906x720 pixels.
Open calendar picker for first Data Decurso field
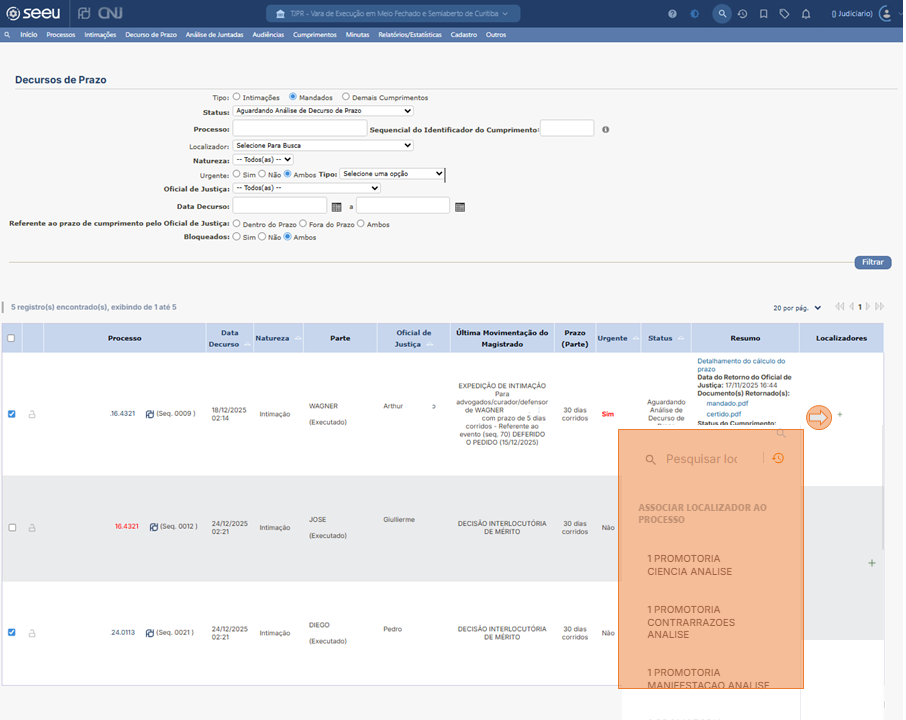[x=337, y=207]
